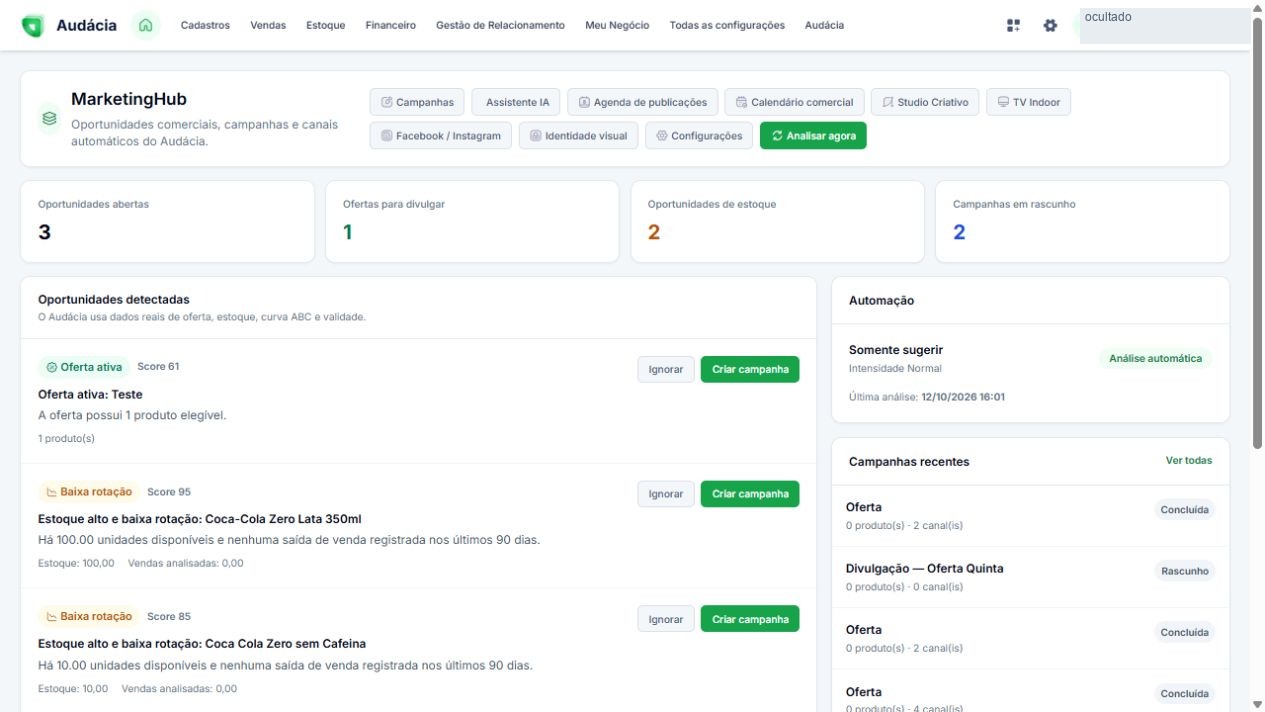Open Ver todas campaigns link
Image resolution: width=1265 pixels, height=712 pixels.
pyautogui.click(x=1189, y=460)
